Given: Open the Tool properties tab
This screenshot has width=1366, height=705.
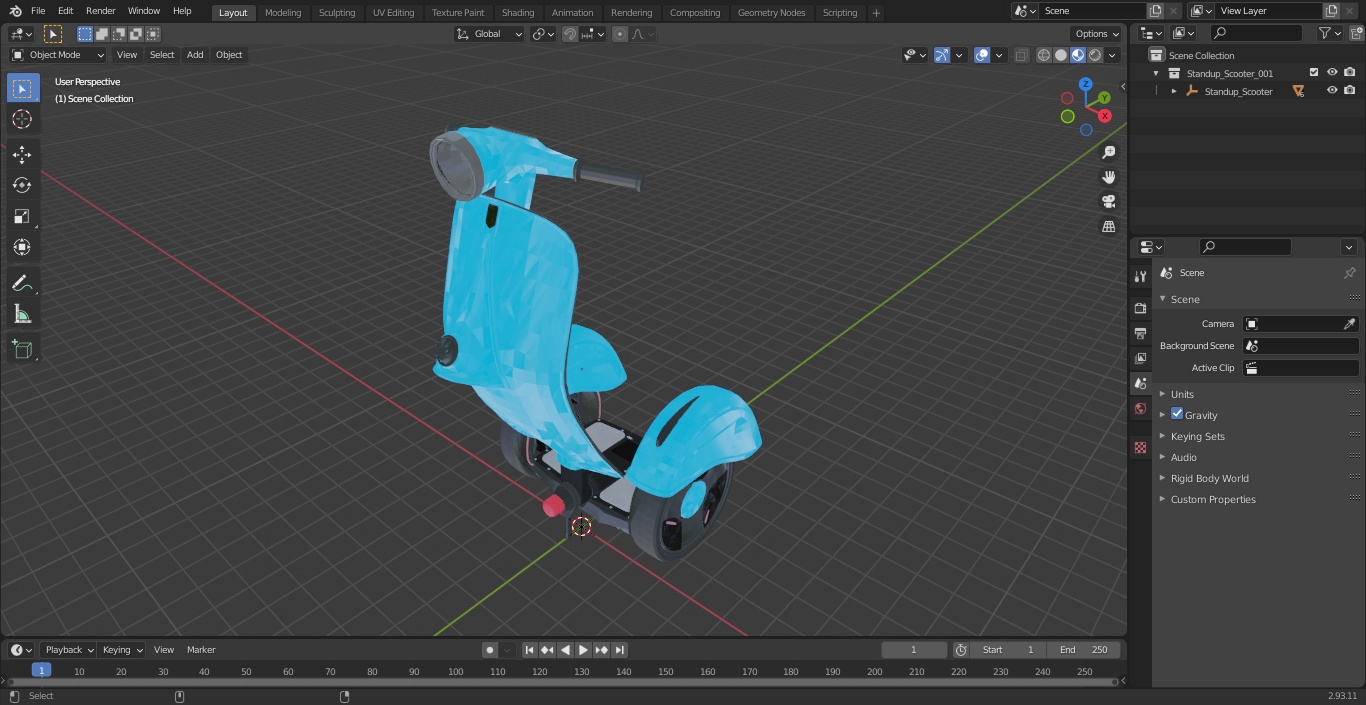Looking at the screenshot, I should pyautogui.click(x=1140, y=276).
